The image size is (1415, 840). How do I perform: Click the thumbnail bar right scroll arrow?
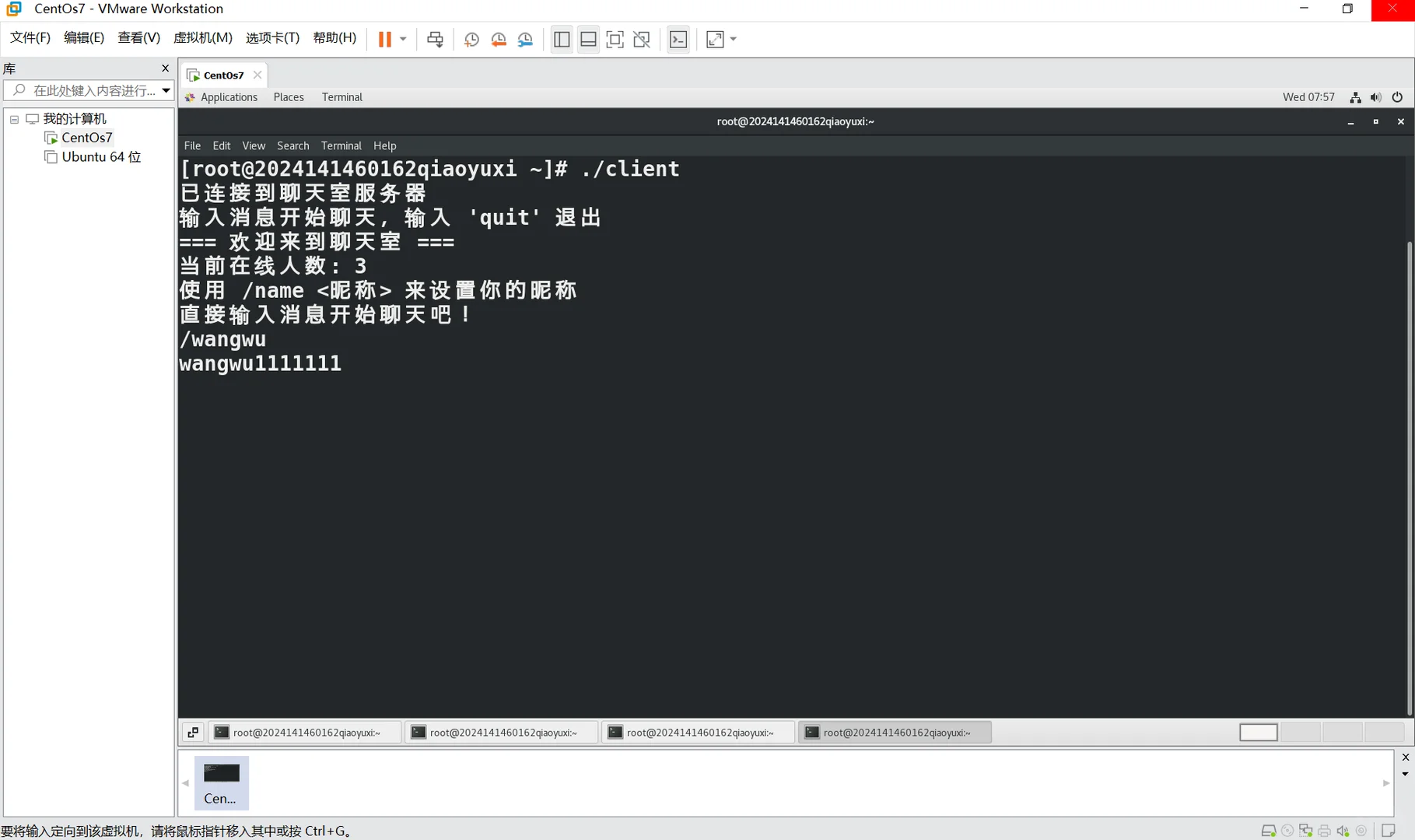(1386, 783)
